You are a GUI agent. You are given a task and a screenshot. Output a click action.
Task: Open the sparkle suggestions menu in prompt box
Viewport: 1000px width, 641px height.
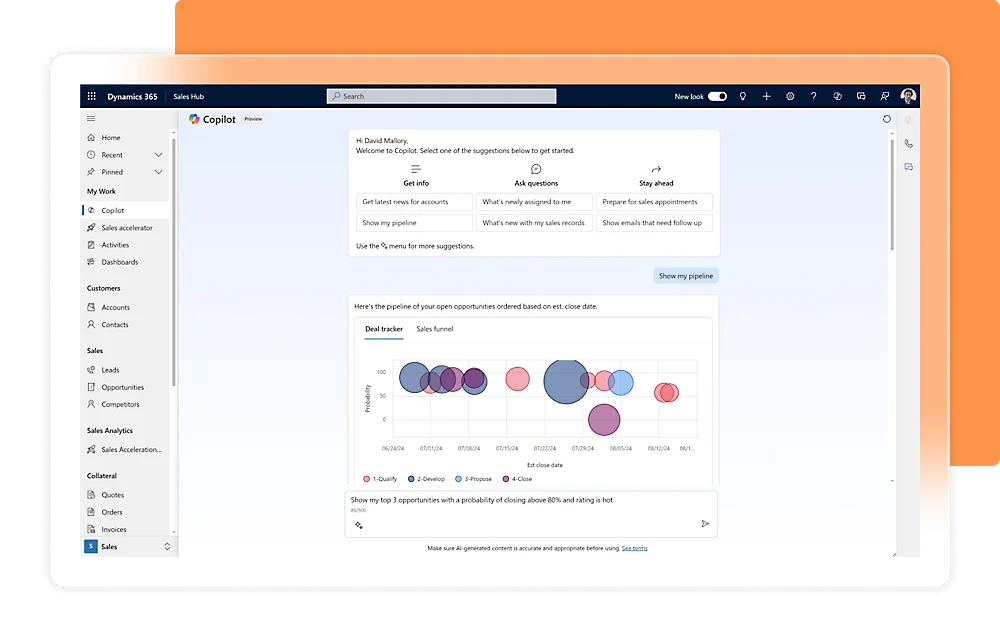point(358,524)
